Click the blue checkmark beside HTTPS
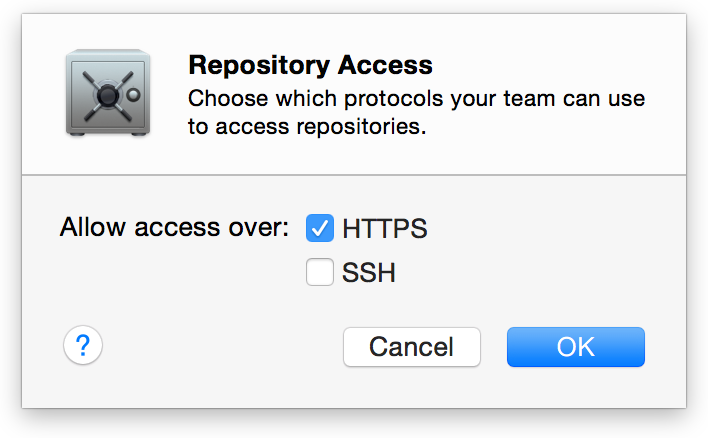Screen dimensions: 708x438 coord(319,228)
